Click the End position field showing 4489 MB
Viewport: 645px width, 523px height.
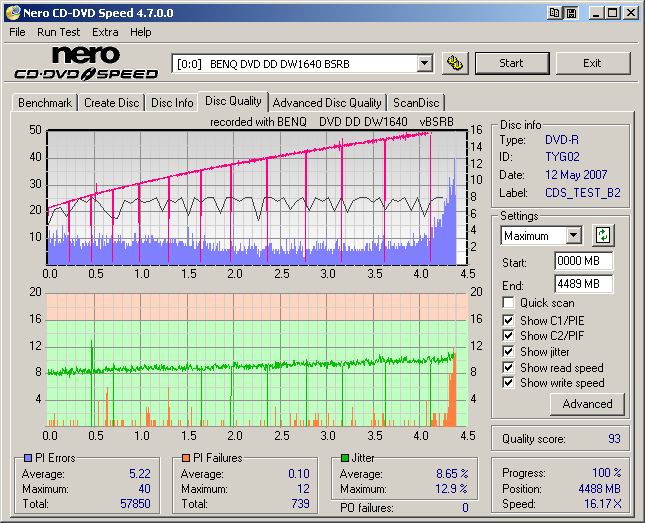click(583, 284)
